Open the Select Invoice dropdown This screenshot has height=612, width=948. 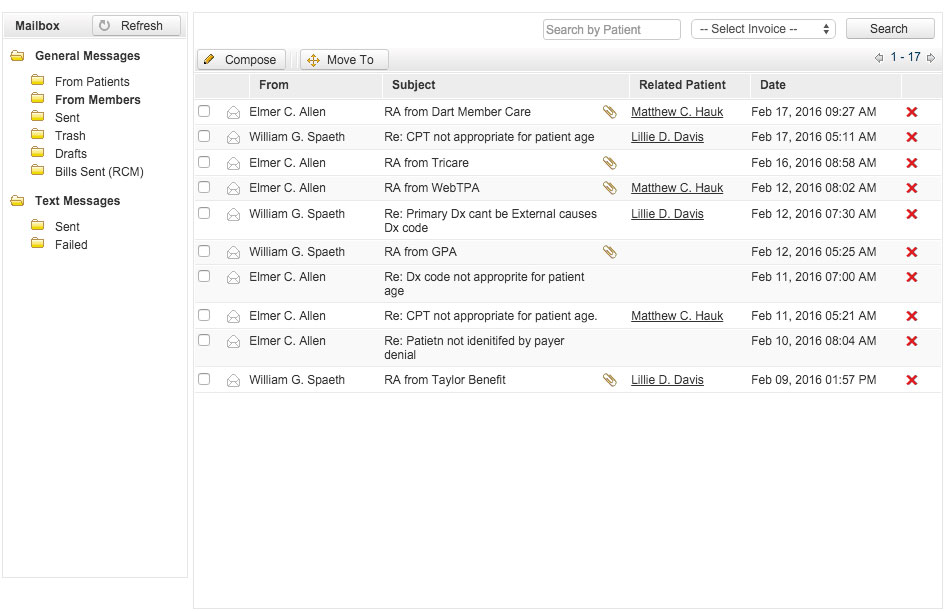tap(763, 29)
